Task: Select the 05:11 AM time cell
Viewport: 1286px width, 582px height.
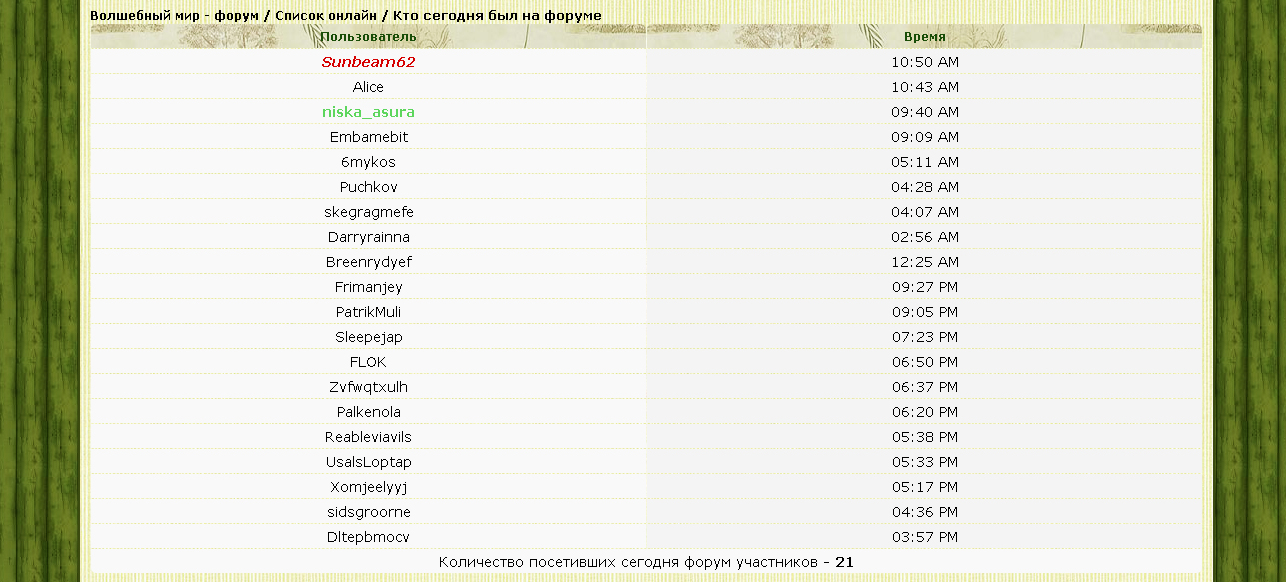Action: click(924, 162)
